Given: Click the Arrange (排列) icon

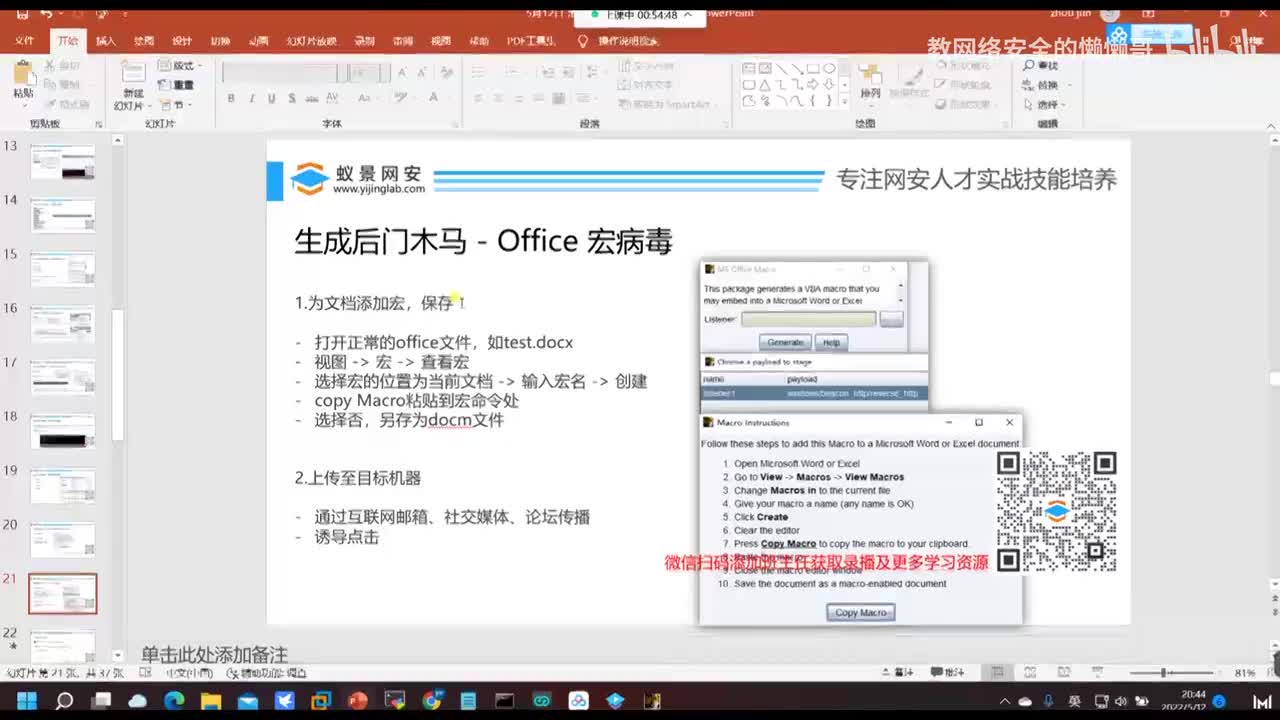Looking at the screenshot, I should pyautogui.click(x=871, y=80).
